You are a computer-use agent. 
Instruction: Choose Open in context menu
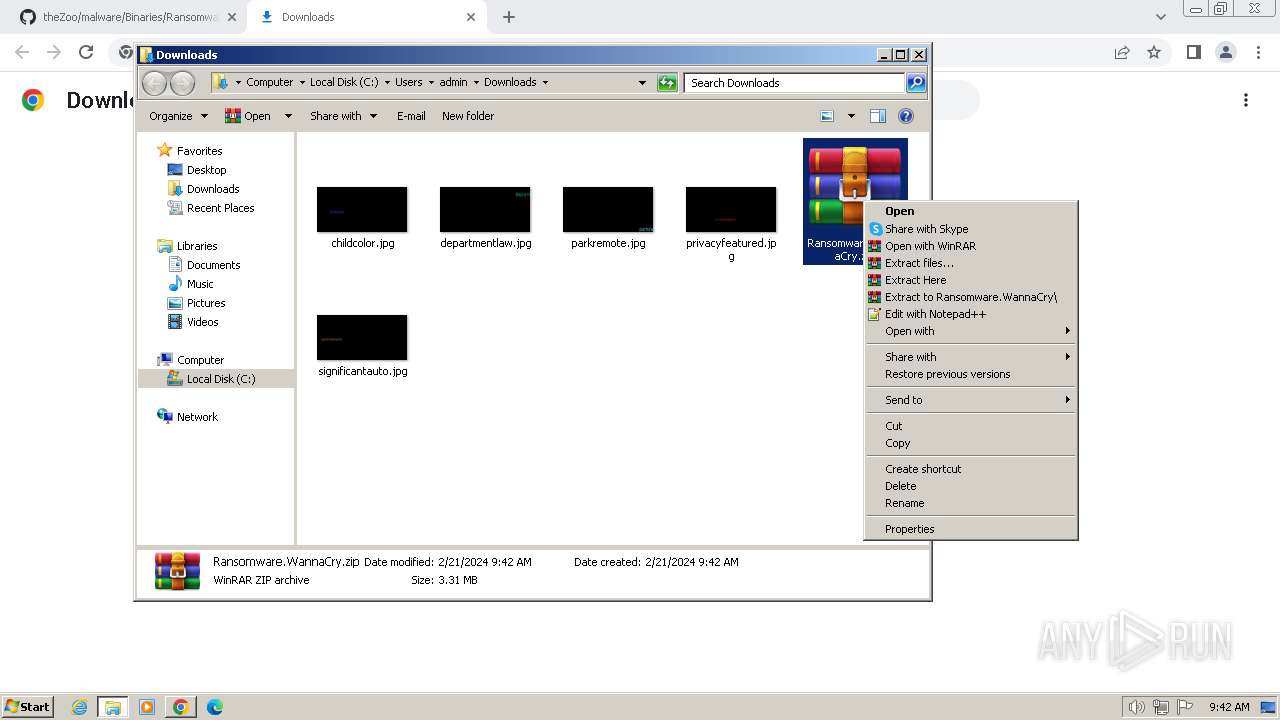click(971, 211)
